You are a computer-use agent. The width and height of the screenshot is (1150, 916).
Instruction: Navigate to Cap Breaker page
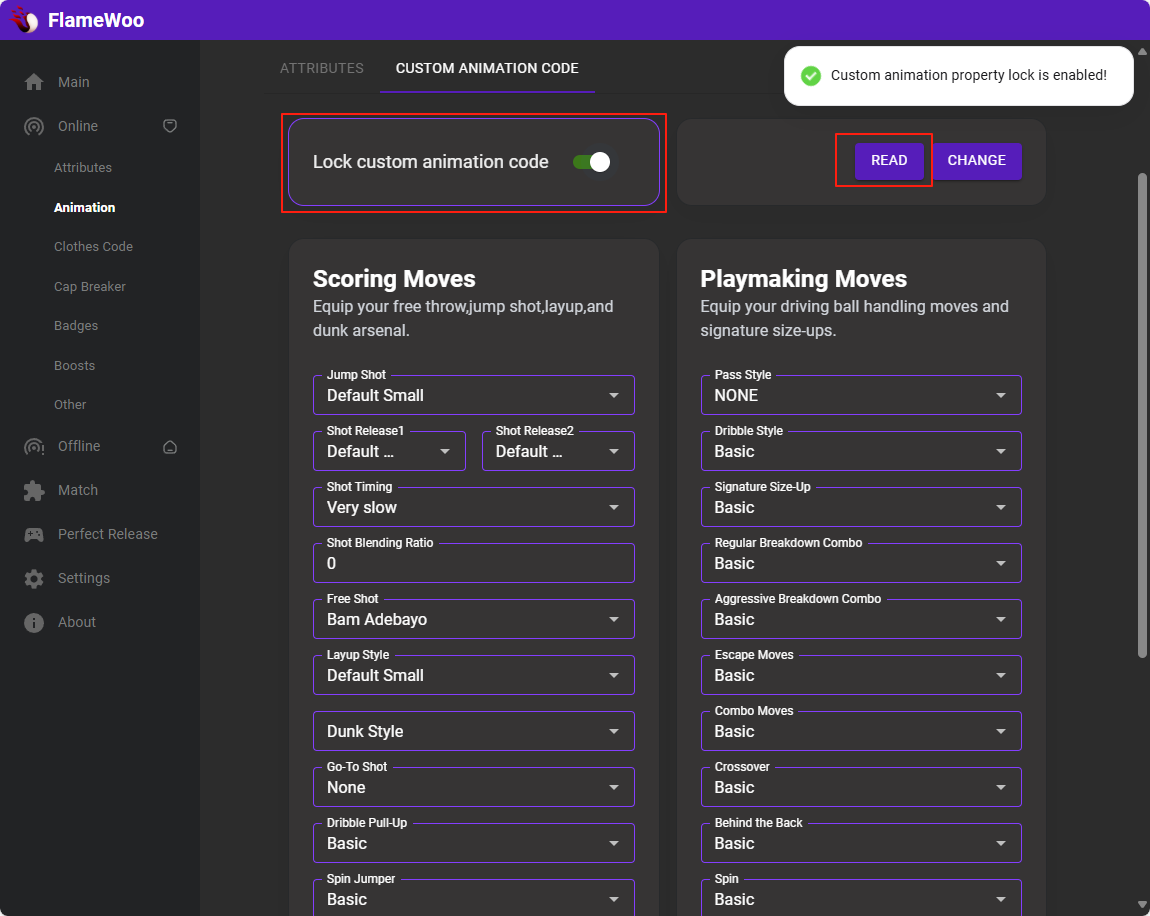click(89, 286)
